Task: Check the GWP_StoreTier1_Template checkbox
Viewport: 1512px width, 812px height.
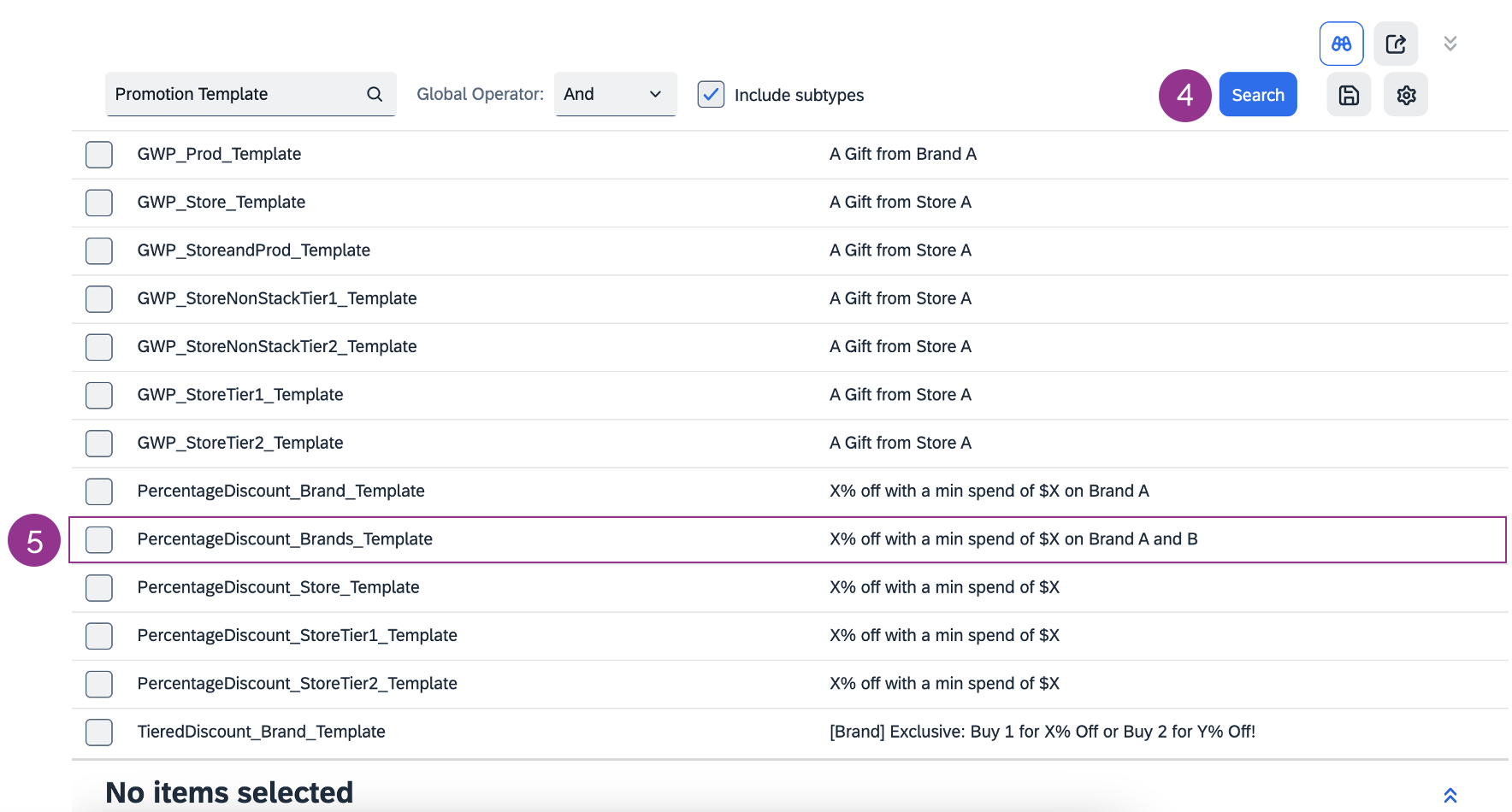Action: point(99,395)
